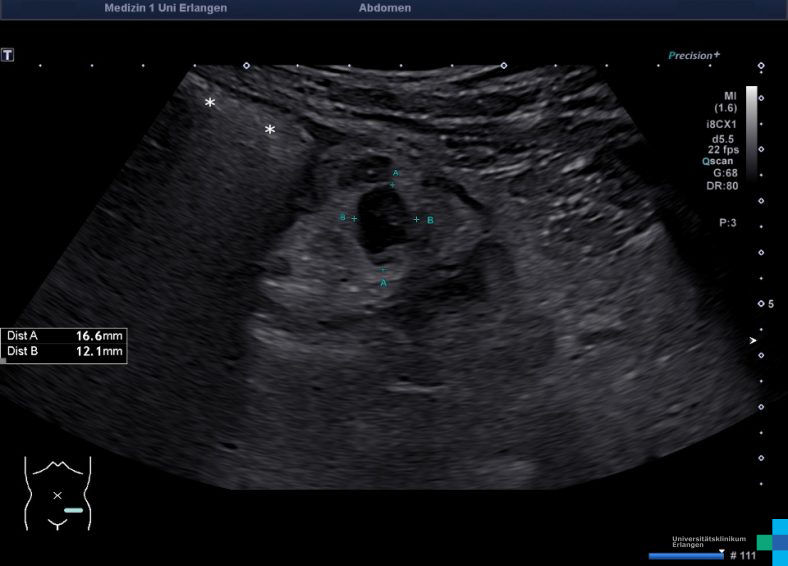
Task: Select the Dist B measurement result
Action: tap(64, 352)
